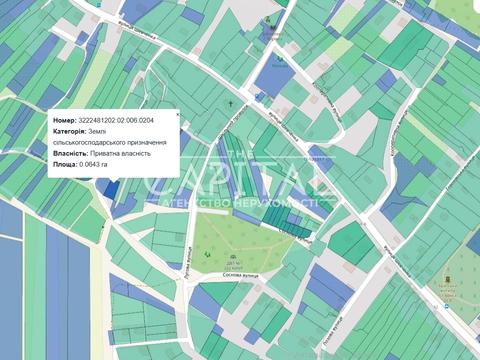The width and height of the screenshot is (480, 360).
Task: Click the Приватна власність ownership text
Action: [120, 153]
